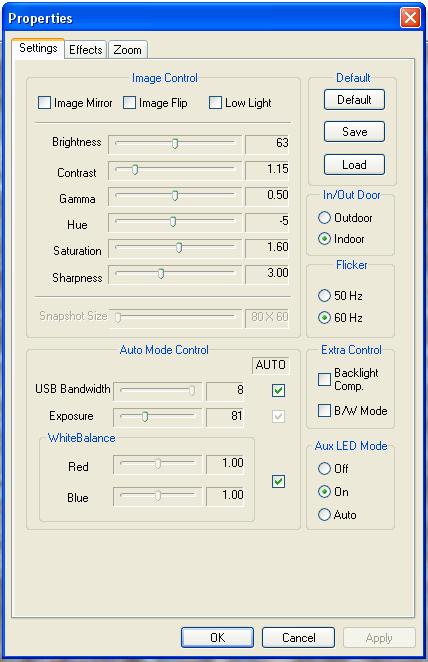Click the Save settings button
The width and height of the screenshot is (428, 662).
pos(354,132)
